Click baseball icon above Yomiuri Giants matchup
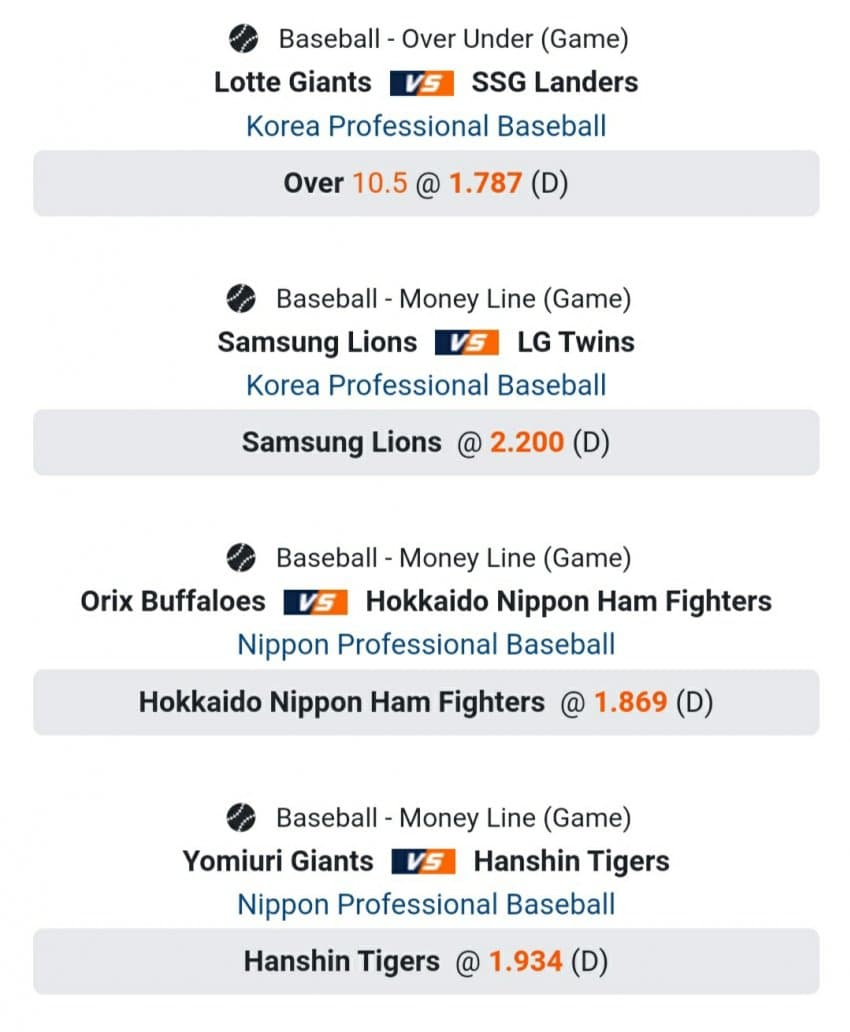This screenshot has width=850, height=1032. click(241, 818)
